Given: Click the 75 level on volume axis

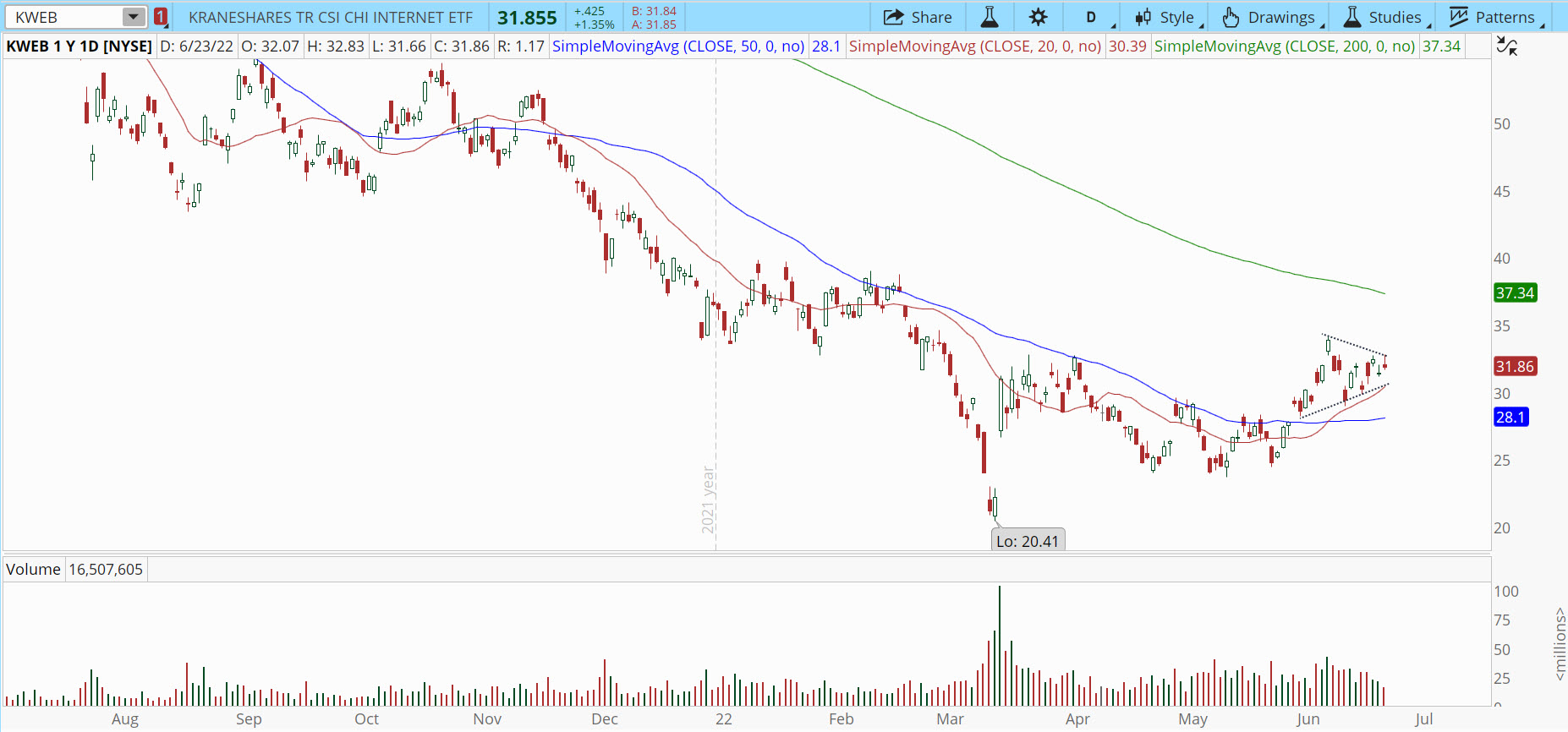Looking at the screenshot, I should click(x=1502, y=620).
